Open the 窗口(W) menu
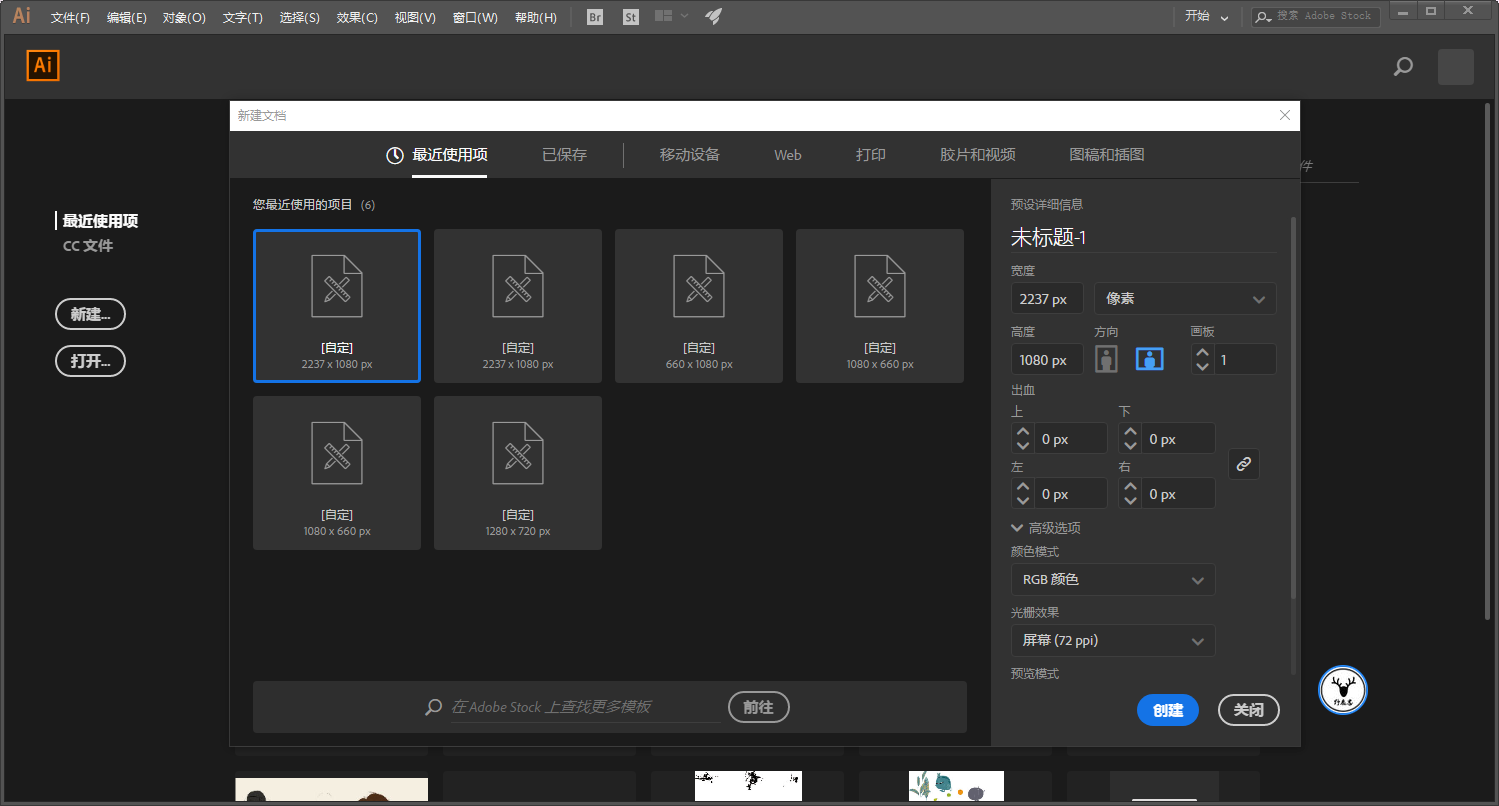1499x806 pixels. (475, 17)
